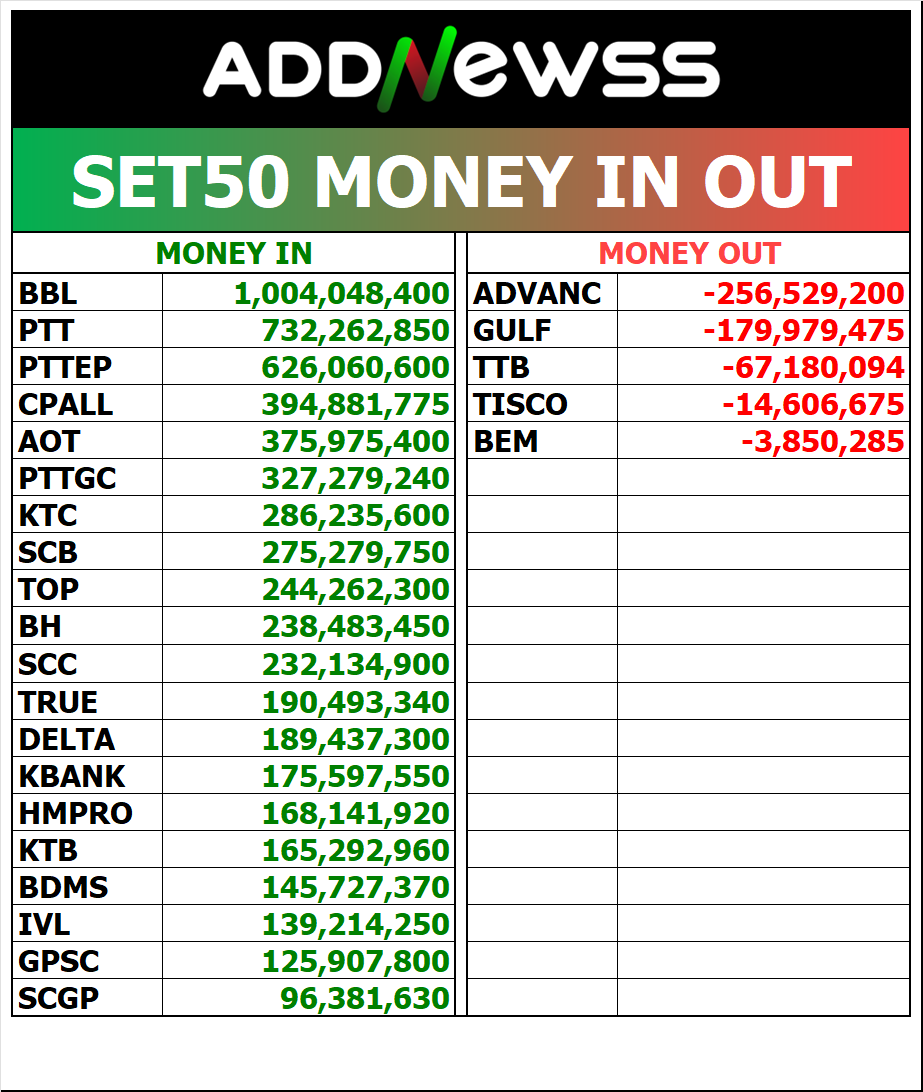Click the TISCO value -14,606,675
Screen dimensions: 923x1092
coord(813,404)
